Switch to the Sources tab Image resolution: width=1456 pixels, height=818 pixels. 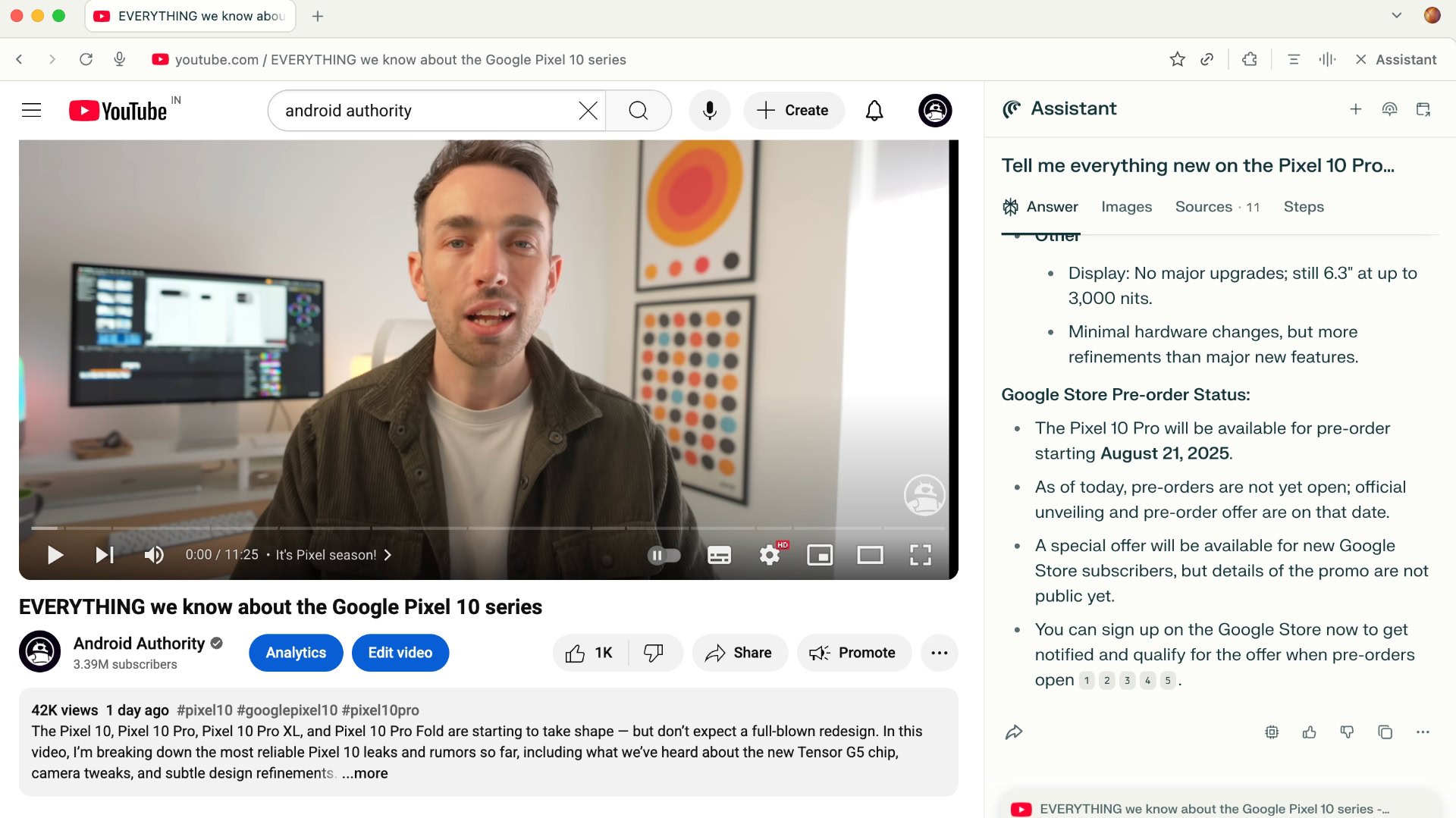coord(1203,207)
